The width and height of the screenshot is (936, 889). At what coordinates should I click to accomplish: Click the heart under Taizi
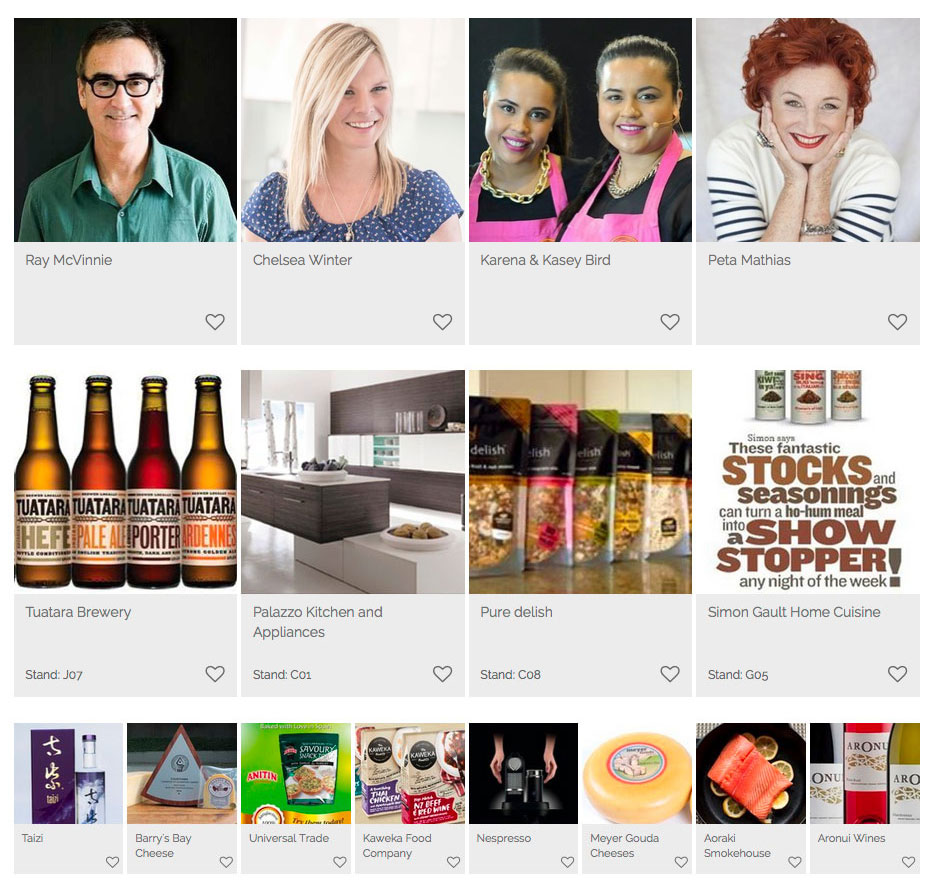pyautogui.click(x=112, y=862)
